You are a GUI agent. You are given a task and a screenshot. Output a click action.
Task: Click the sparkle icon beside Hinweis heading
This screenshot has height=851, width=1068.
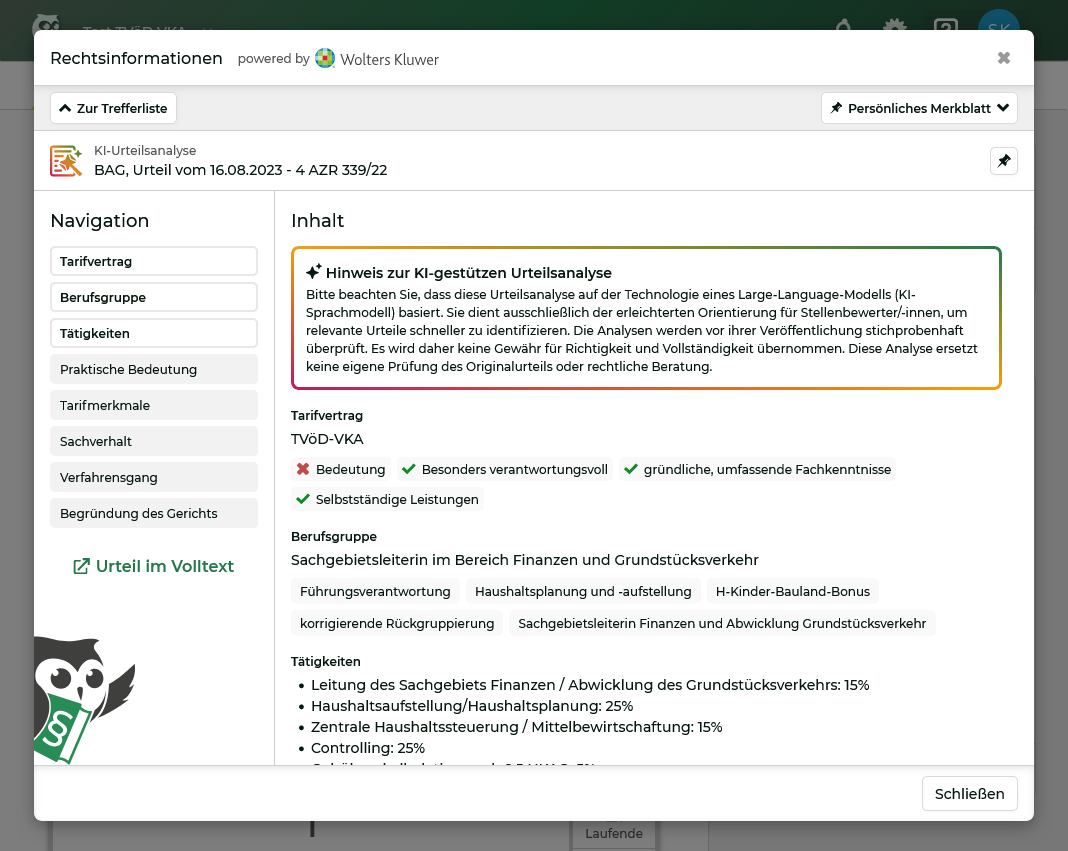313,272
